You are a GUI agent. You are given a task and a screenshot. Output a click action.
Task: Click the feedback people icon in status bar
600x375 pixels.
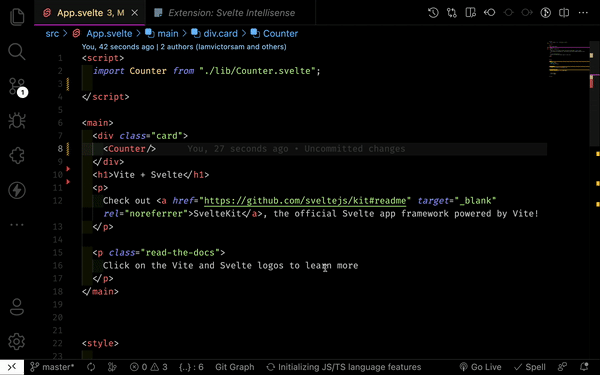click(x=562, y=367)
